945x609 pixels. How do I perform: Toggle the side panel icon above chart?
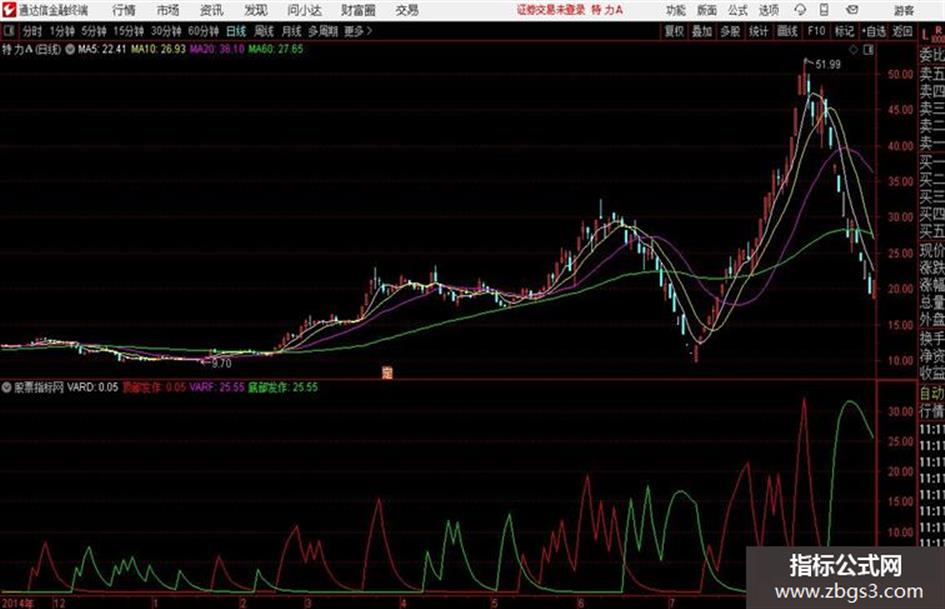(x=868, y=50)
